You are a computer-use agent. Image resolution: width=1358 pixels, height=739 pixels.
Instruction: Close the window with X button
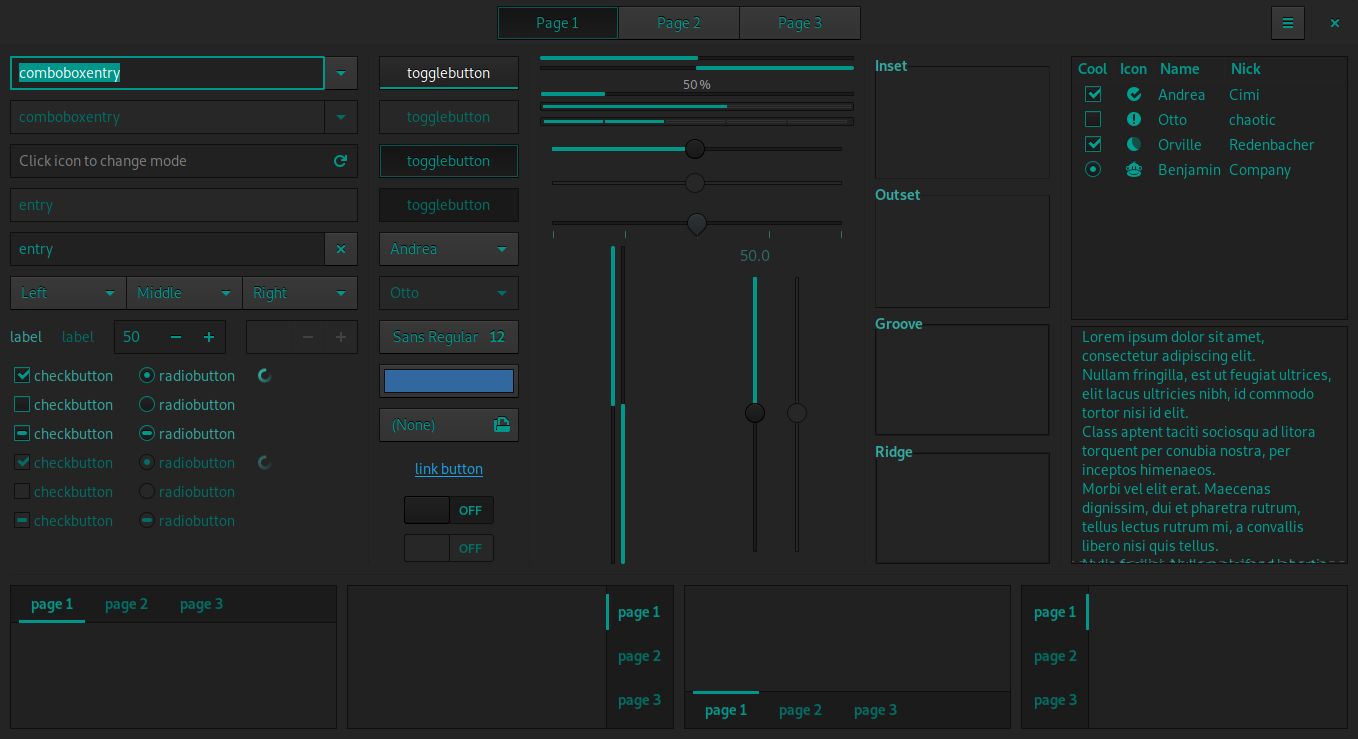coord(1335,23)
